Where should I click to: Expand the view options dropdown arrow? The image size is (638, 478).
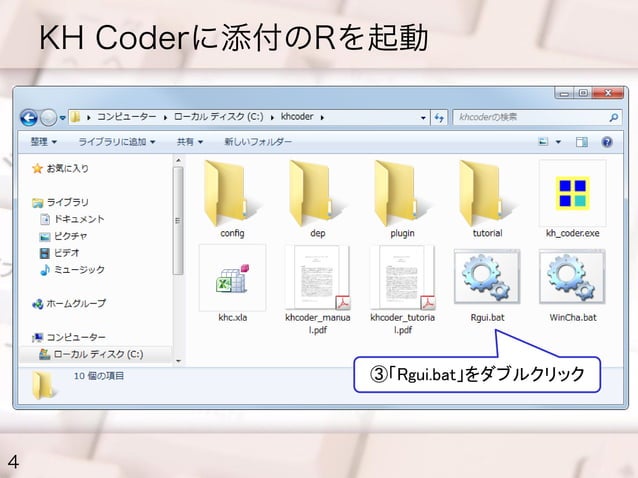click(558, 142)
